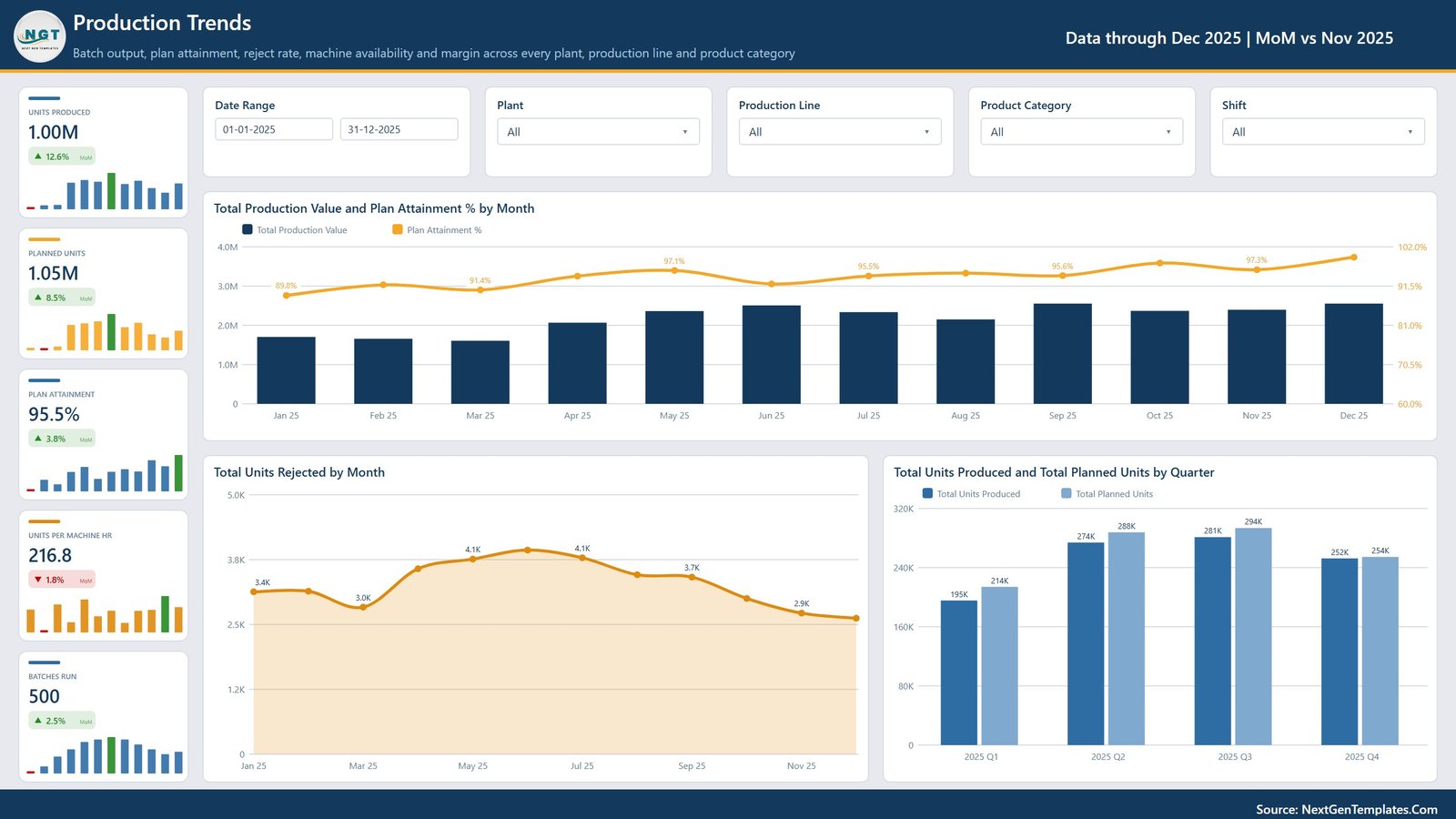Screen dimensions: 1456x819
Task: Click the NGT logo icon
Action: 40,36
